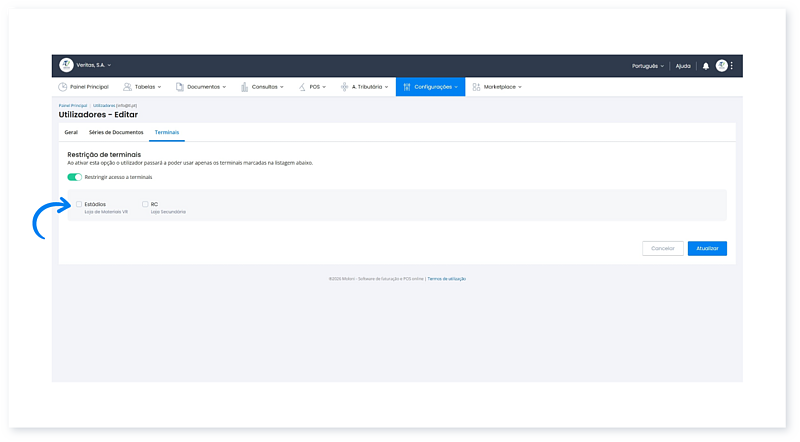Viewport: 800px width, 442px height.
Task: Click the Tabelas people icon
Action: coord(127,87)
